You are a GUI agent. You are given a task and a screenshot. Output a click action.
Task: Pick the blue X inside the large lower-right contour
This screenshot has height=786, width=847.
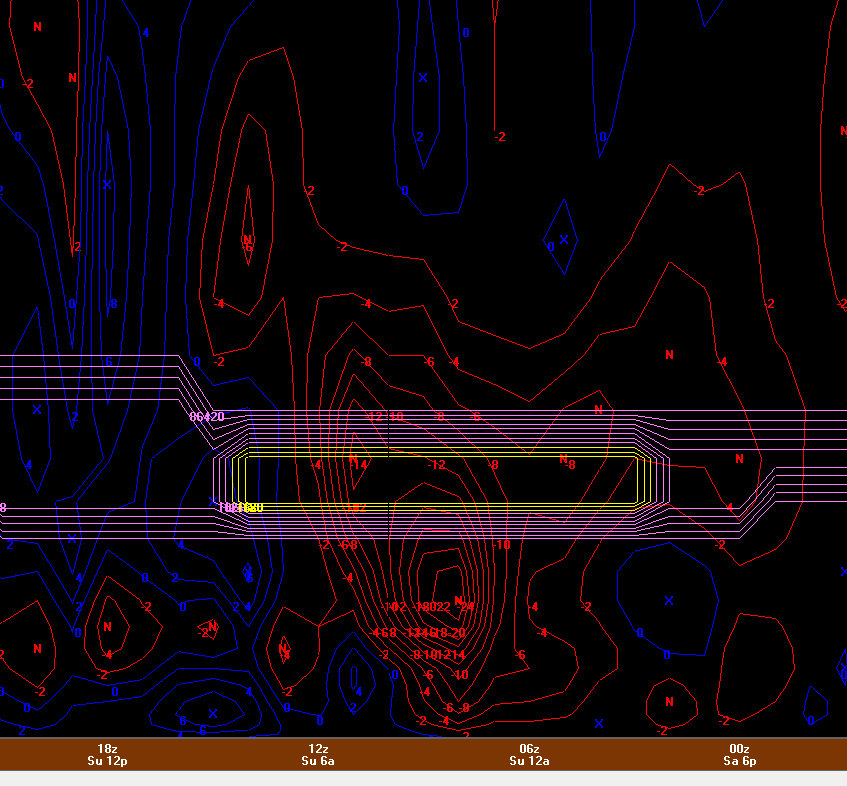pos(669,601)
